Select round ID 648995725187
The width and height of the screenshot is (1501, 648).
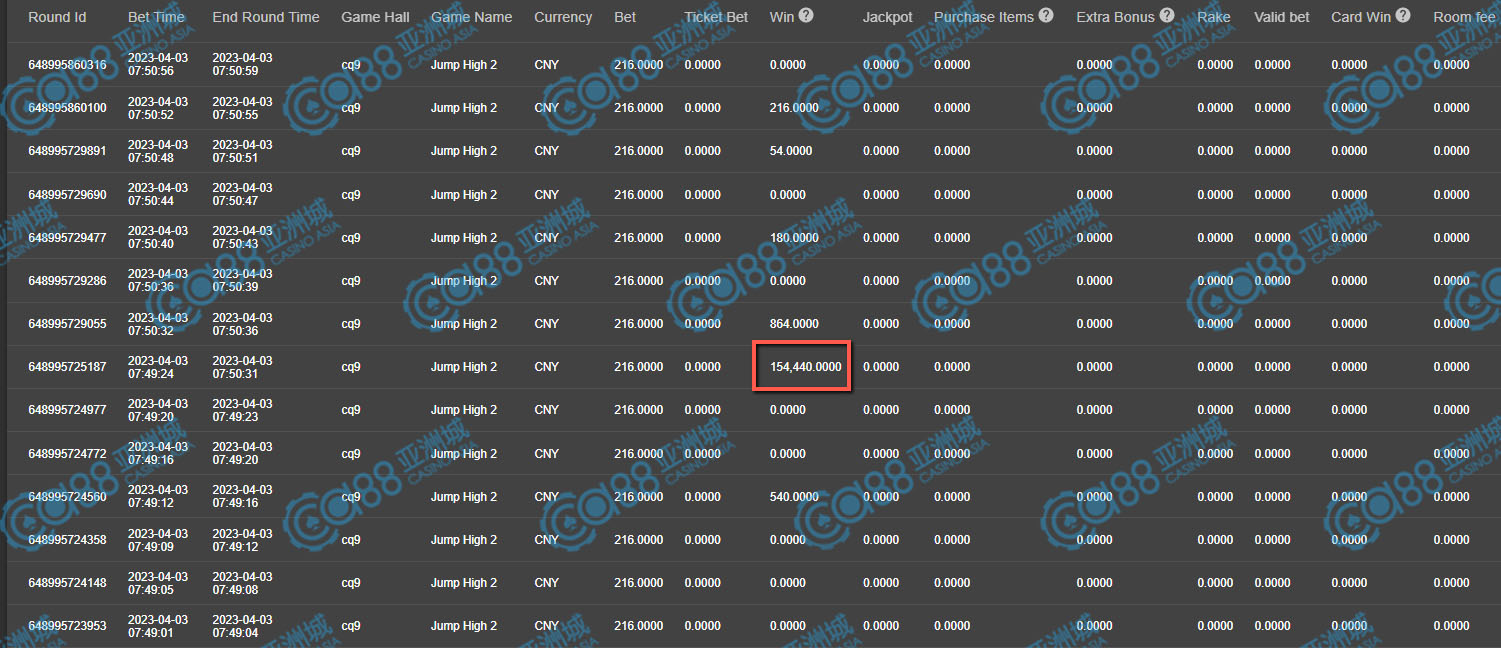pyautogui.click(x=67, y=367)
